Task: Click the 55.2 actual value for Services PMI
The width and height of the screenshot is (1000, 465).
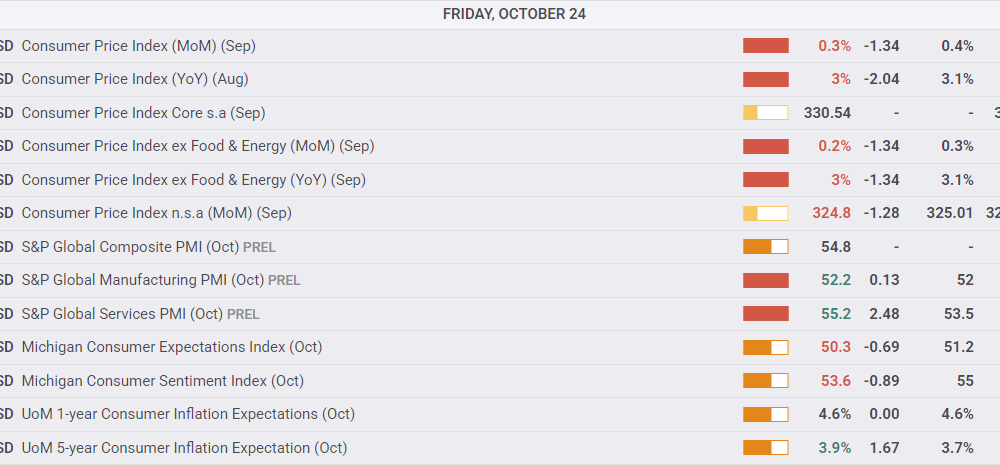Action: pos(836,314)
